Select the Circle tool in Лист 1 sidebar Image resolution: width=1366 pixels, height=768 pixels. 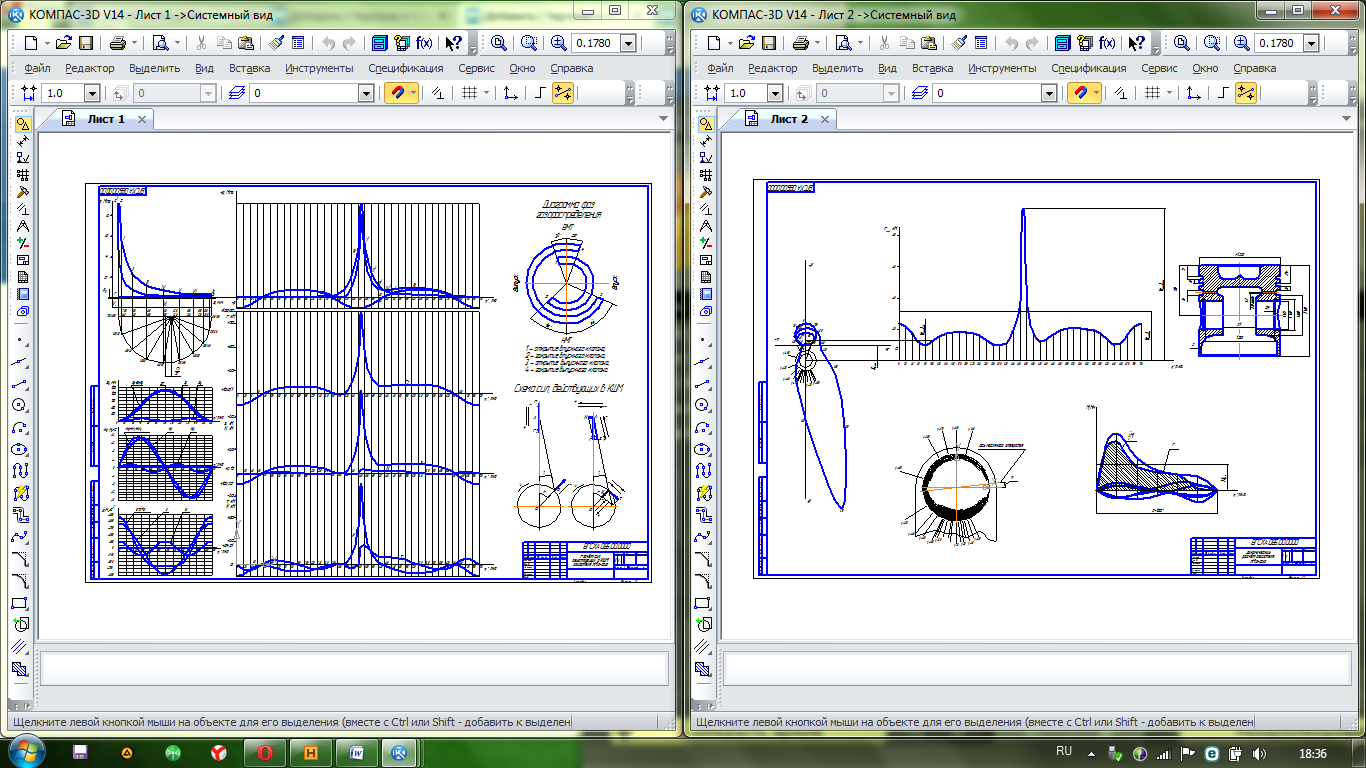coord(22,405)
